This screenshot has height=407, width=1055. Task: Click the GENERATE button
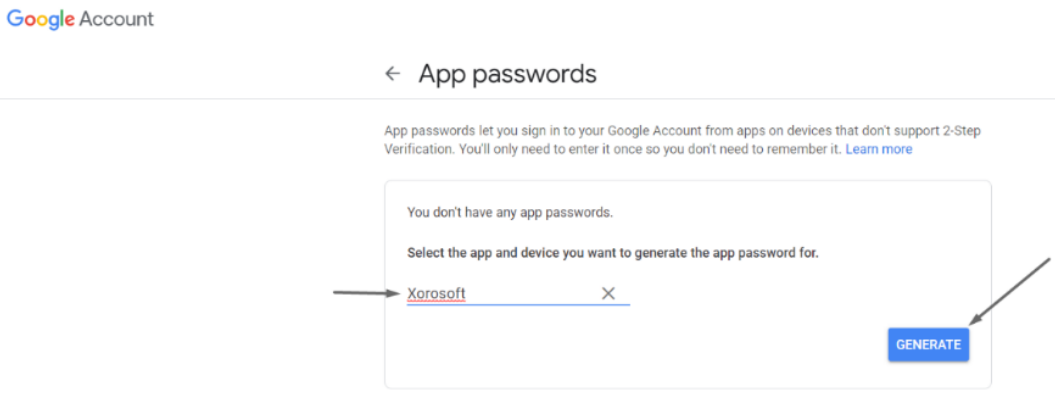pyautogui.click(x=929, y=344)
